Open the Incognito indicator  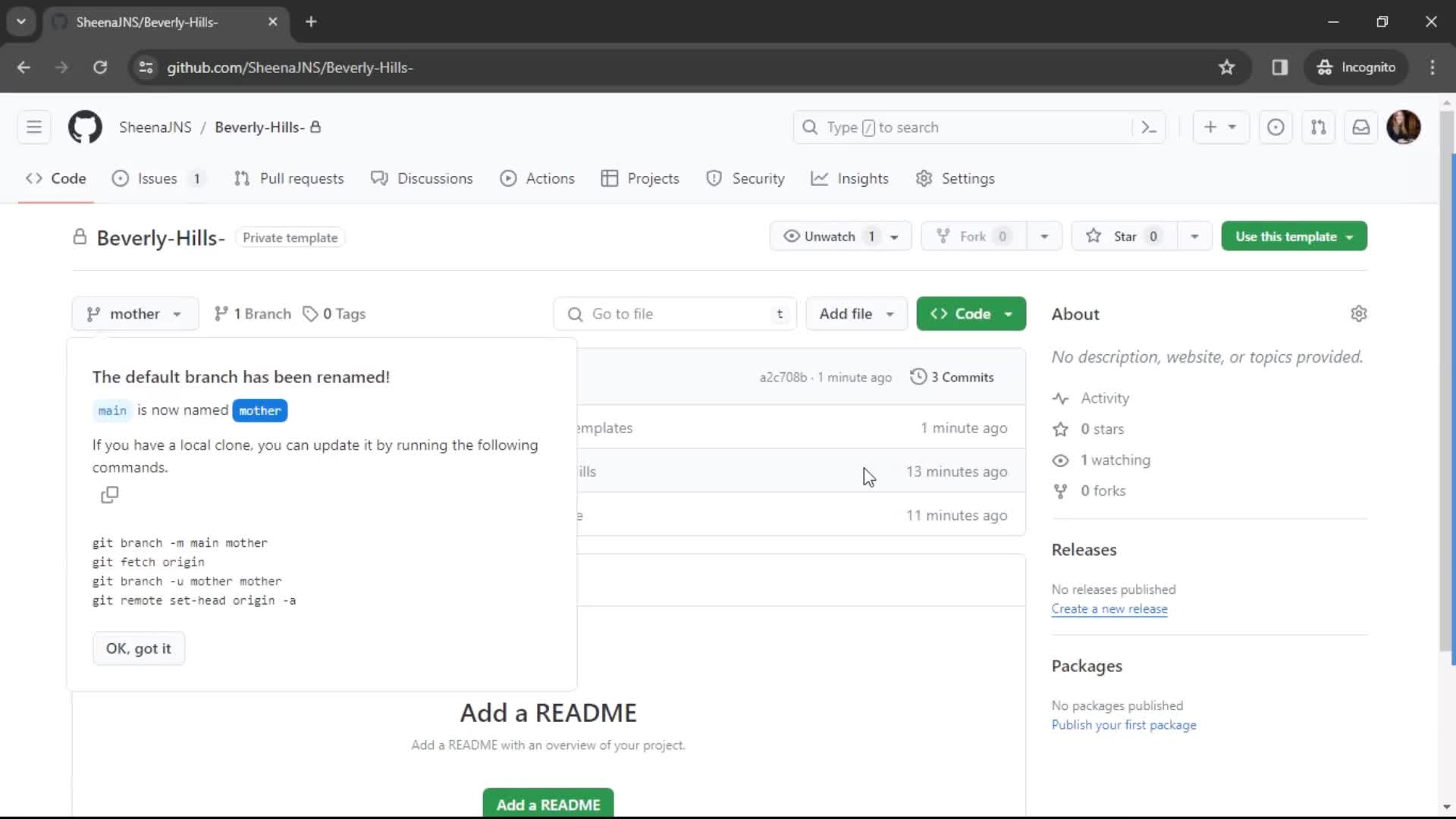[1357, 67]
